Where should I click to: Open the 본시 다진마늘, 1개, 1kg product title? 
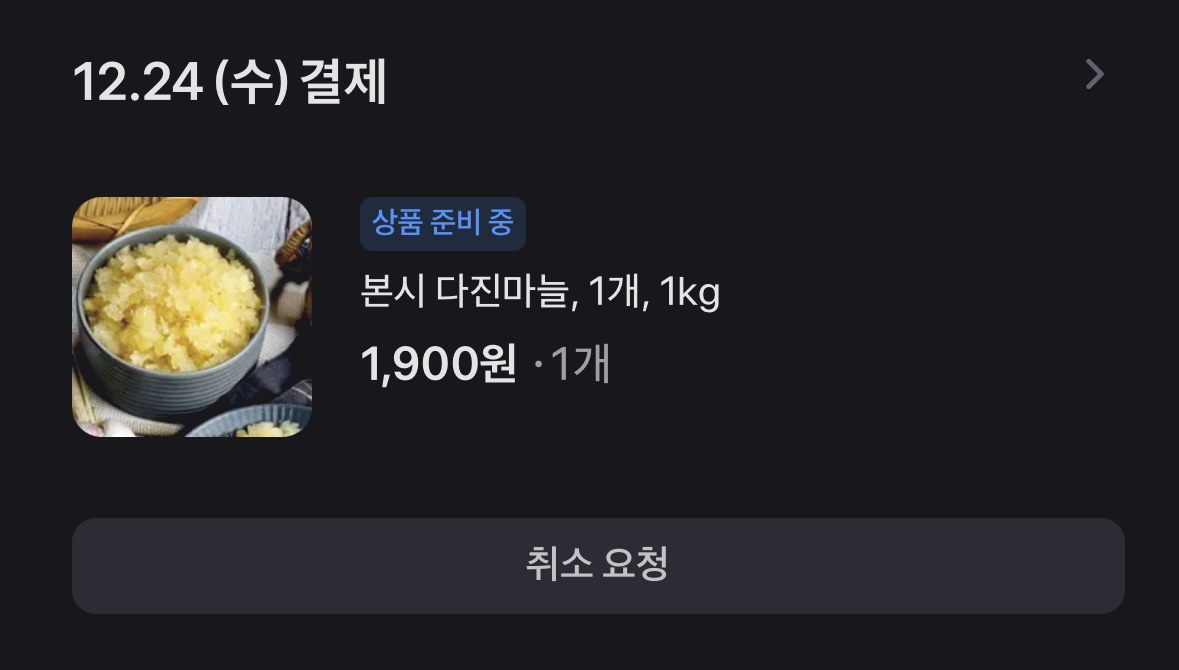tap(540, 291)
